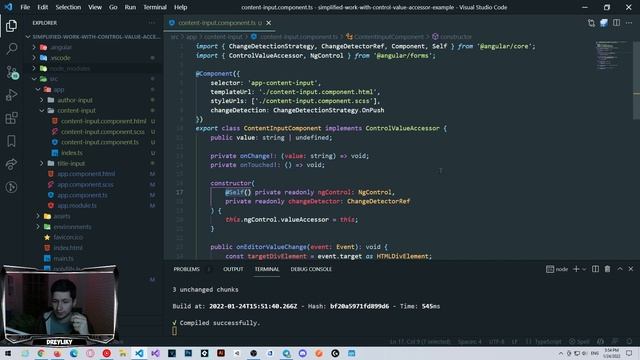Open the Bookmarks view in the activity bar

(x=11, y=141)
